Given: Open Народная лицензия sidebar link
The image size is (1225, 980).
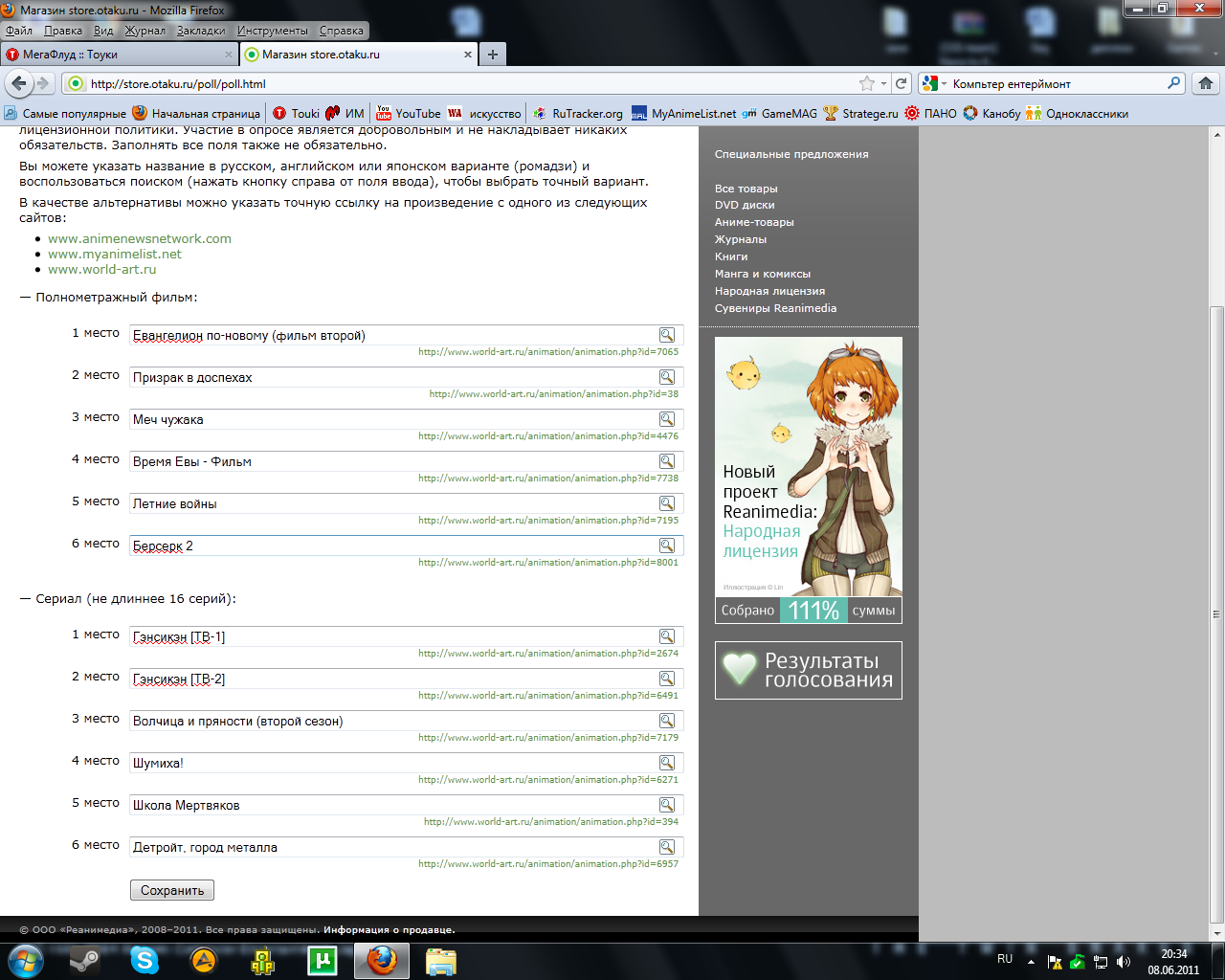Looking at the screenshot, I should 769,291.
